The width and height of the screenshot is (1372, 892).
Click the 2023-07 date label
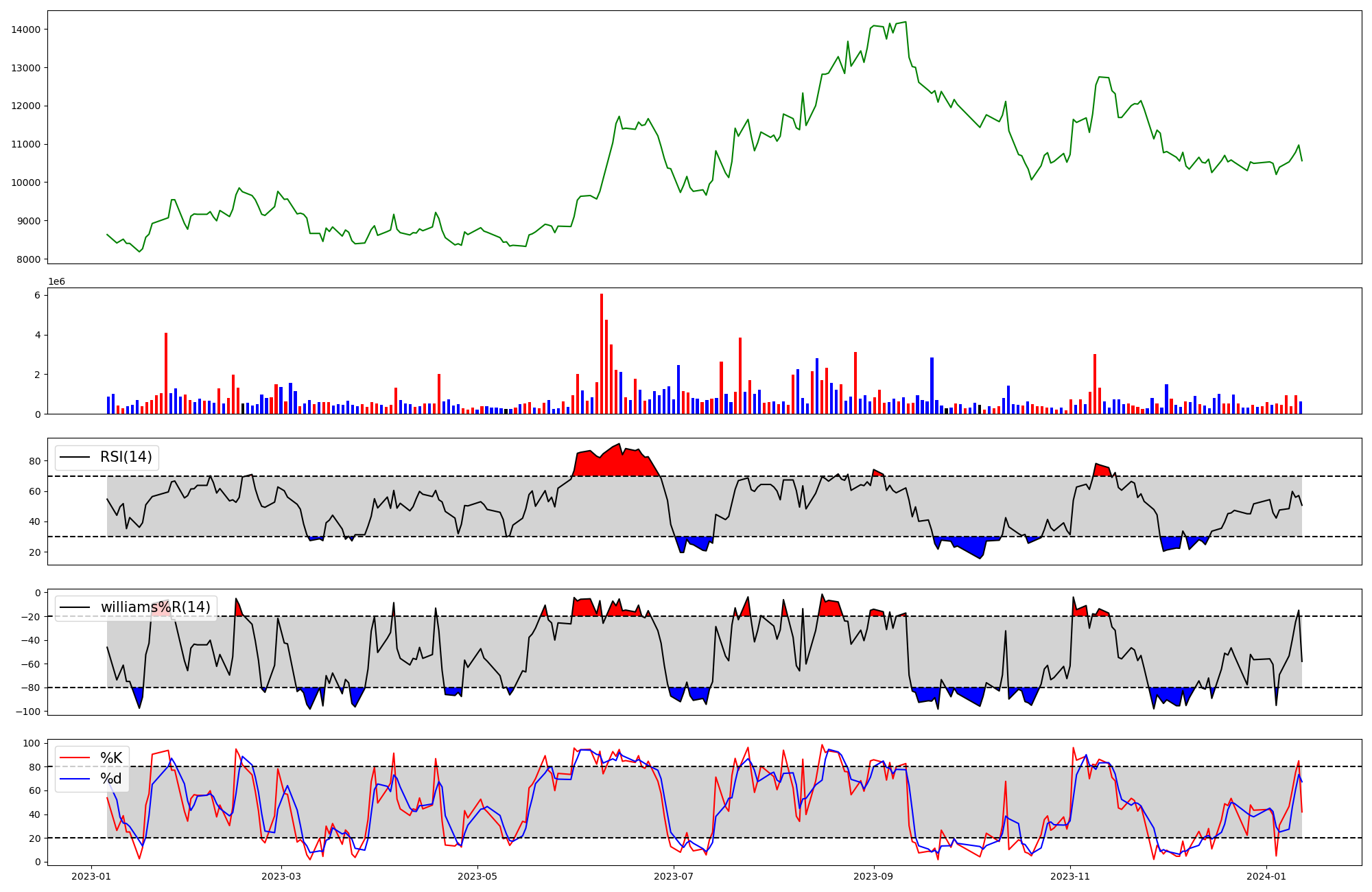pyautogui.click(x=674, y=876)
